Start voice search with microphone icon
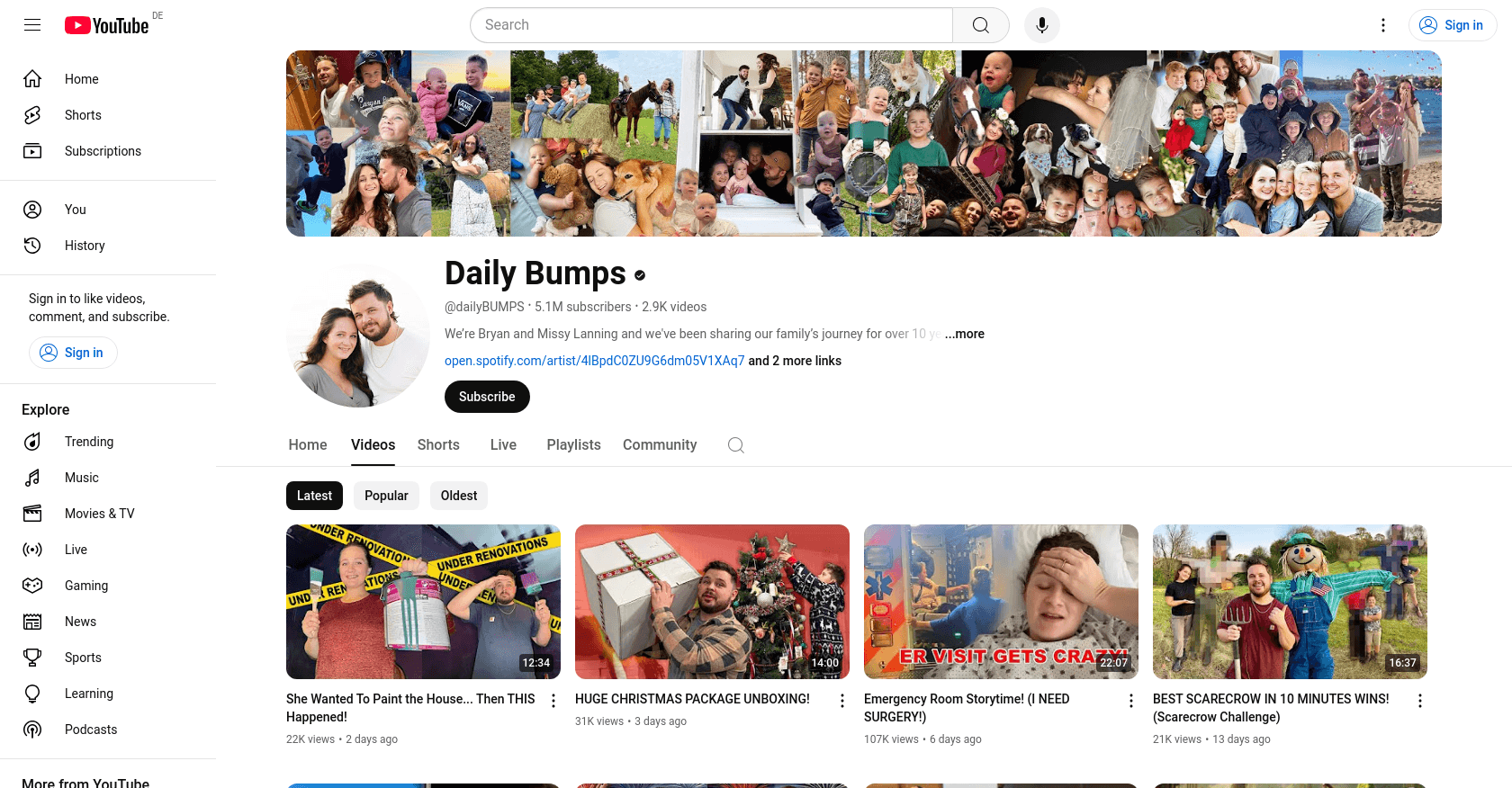Viewport: 1512px width, 788px height. click(1042, 25)
